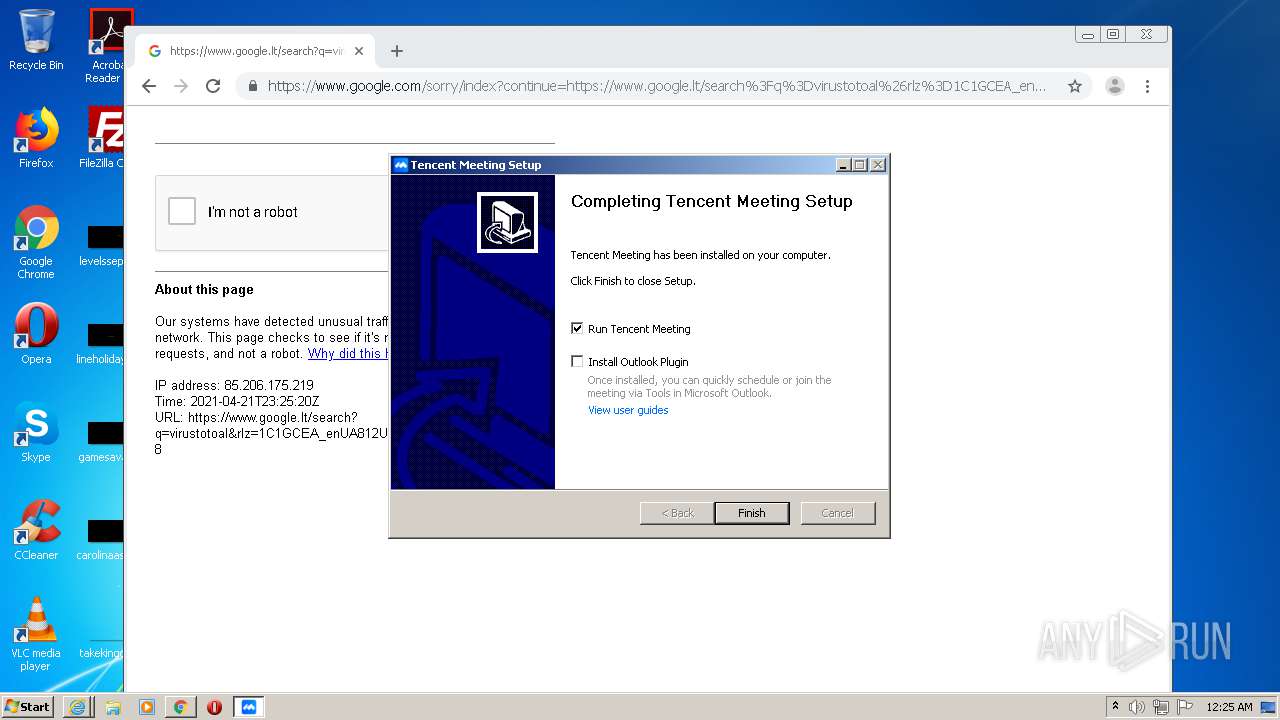
Task: Open Windows Media Player taskbar icon
Action: tap(147, 707)
